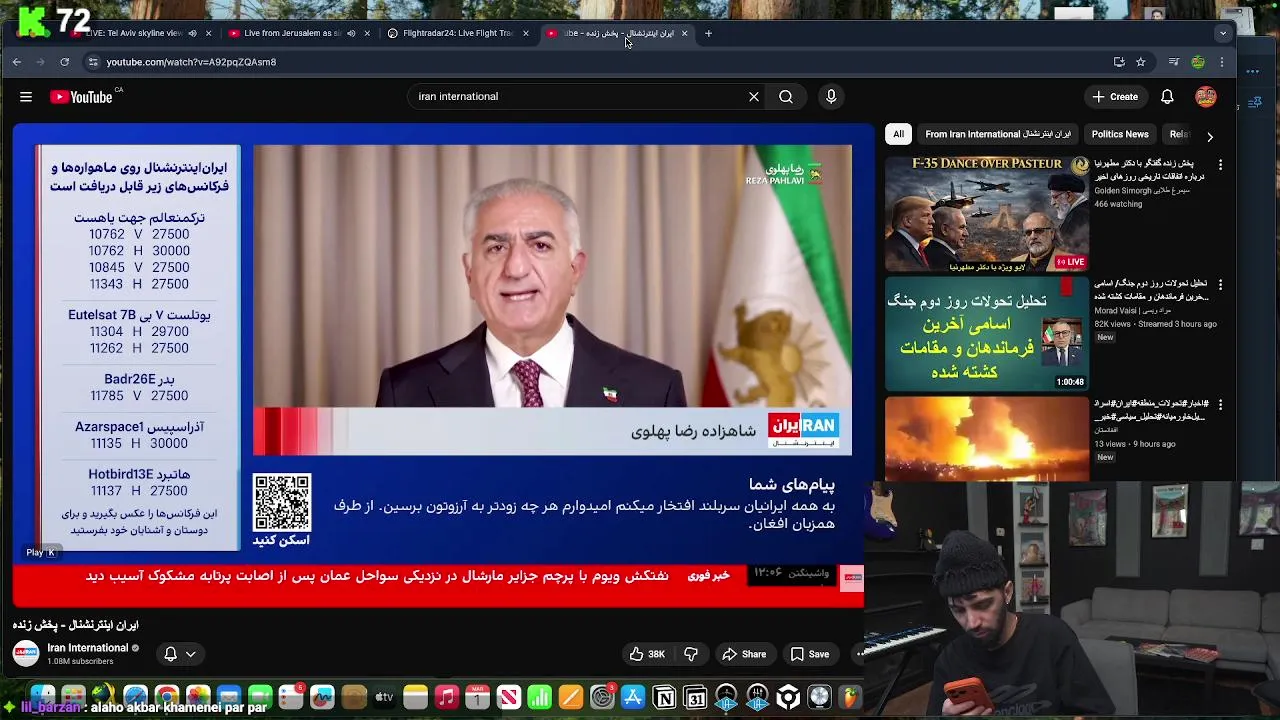
Task: Expand more video actions next to Save
Action: 858,654
